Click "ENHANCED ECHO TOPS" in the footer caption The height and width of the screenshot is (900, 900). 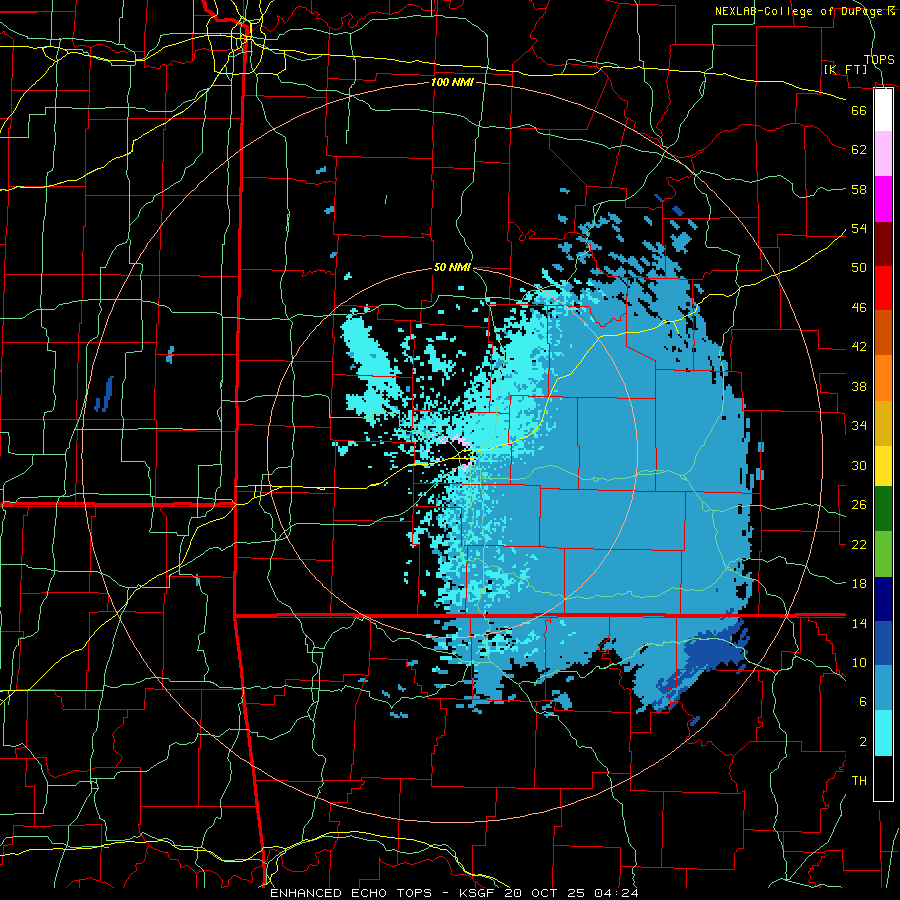(x=351, y=893)
